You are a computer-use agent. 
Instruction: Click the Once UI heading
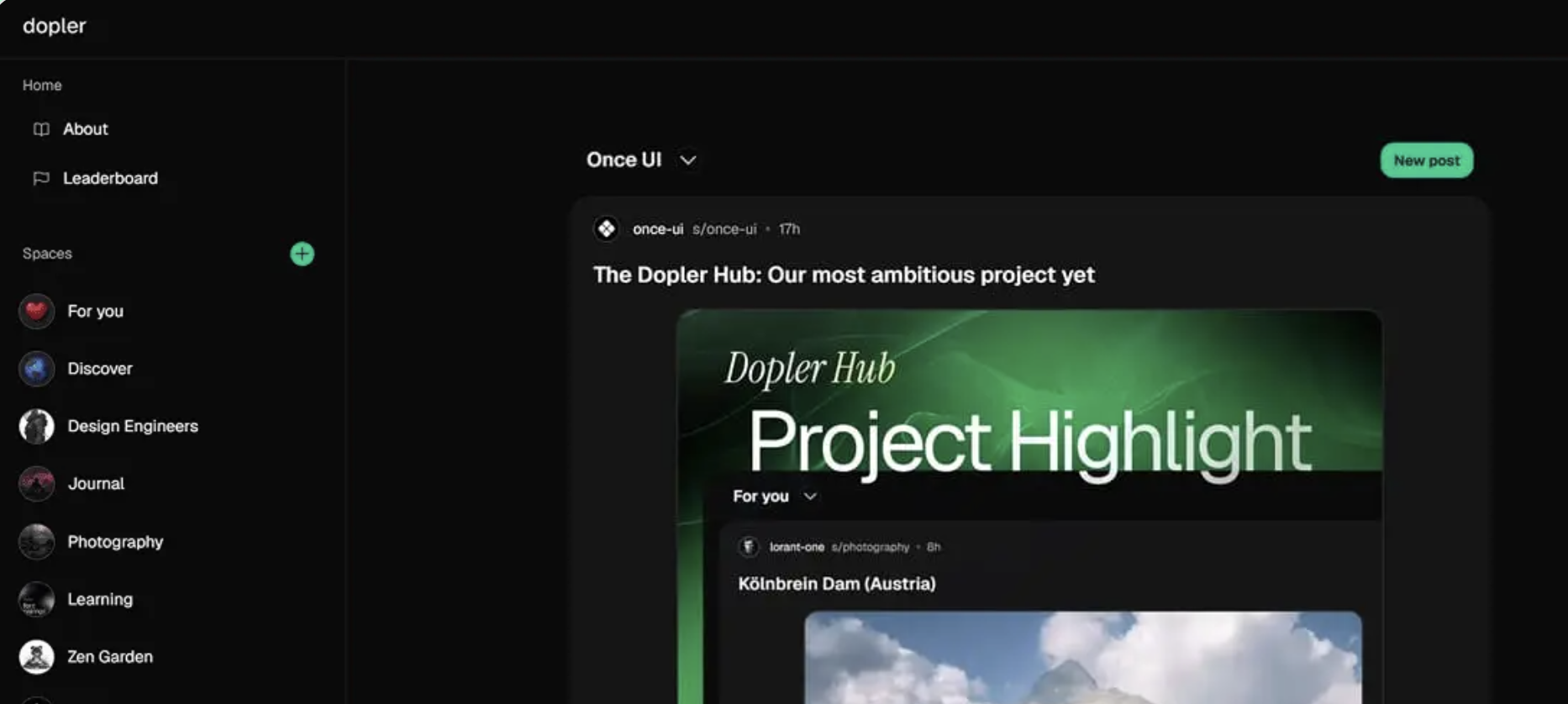(x=624, y=160)
